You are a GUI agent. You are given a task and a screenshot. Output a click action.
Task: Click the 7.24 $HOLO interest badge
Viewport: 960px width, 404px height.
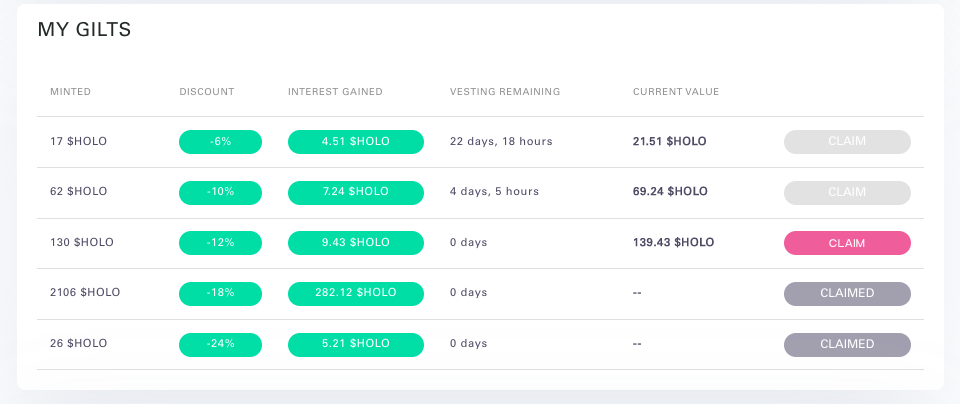(355, 192)
